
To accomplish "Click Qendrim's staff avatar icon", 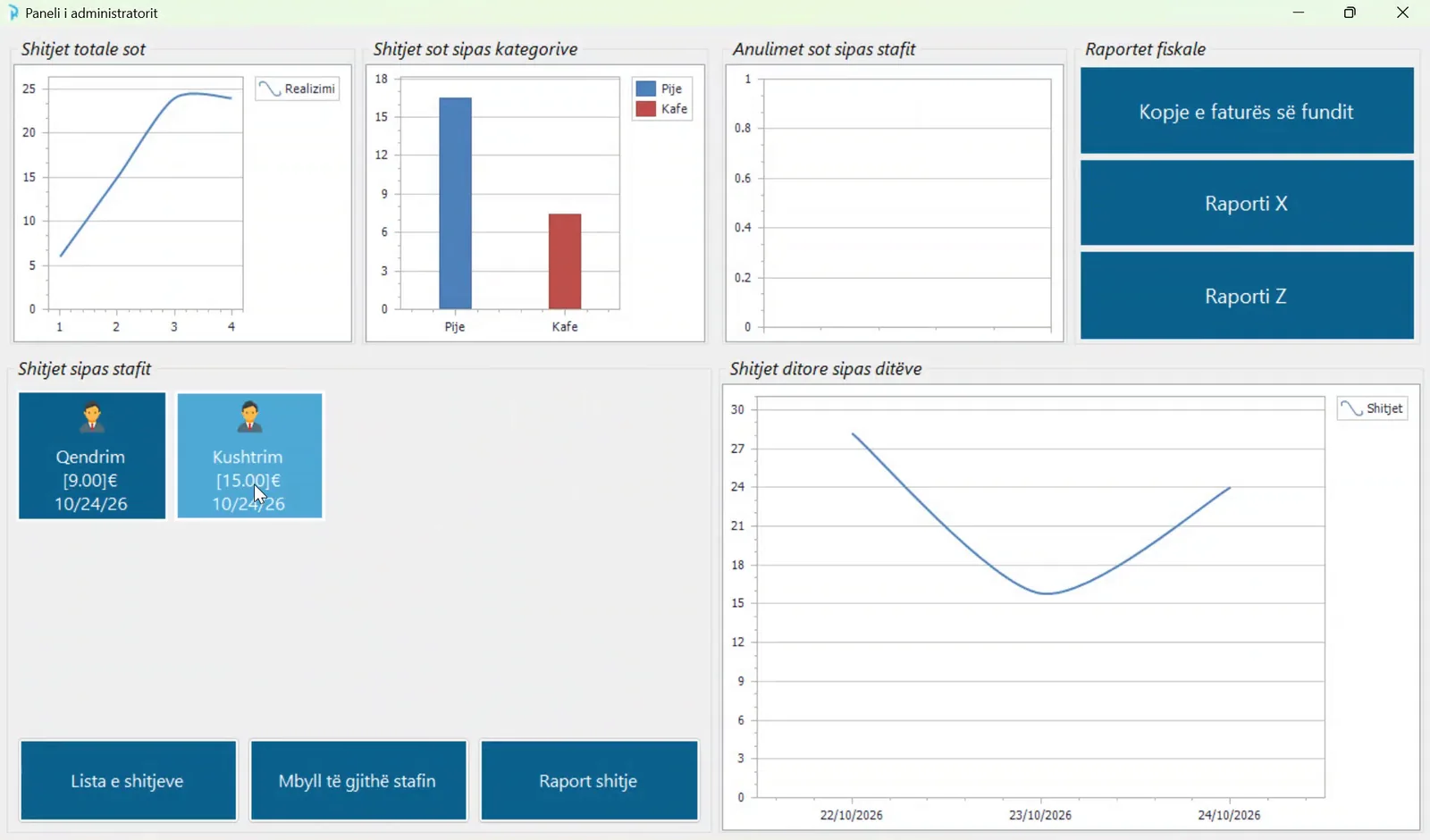I will coord(91,417).
